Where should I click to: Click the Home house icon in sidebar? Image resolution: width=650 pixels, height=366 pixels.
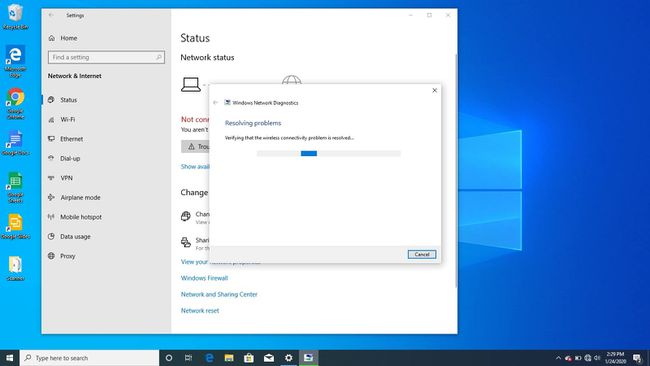click(x=52, y=38)
